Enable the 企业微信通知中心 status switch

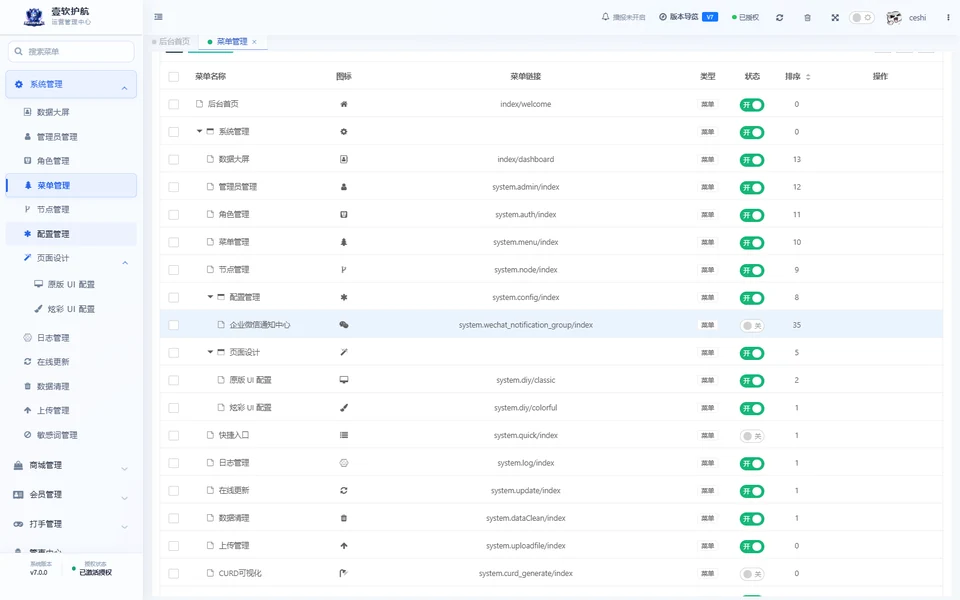[752, 326]
